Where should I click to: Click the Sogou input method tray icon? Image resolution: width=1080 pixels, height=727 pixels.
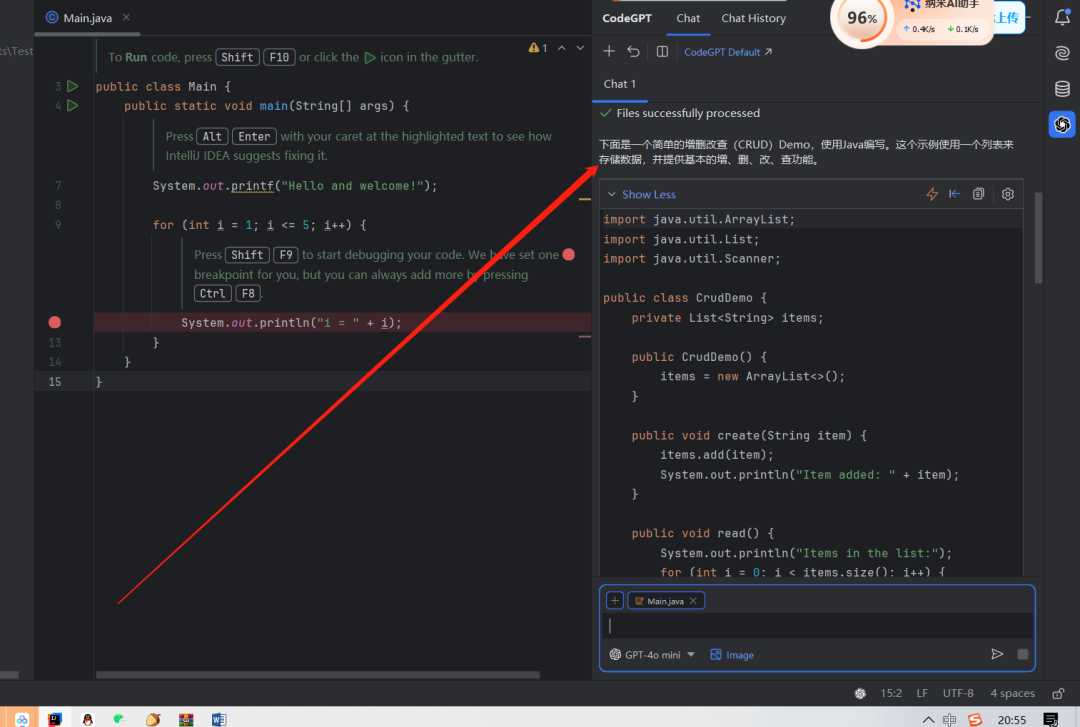975,719
